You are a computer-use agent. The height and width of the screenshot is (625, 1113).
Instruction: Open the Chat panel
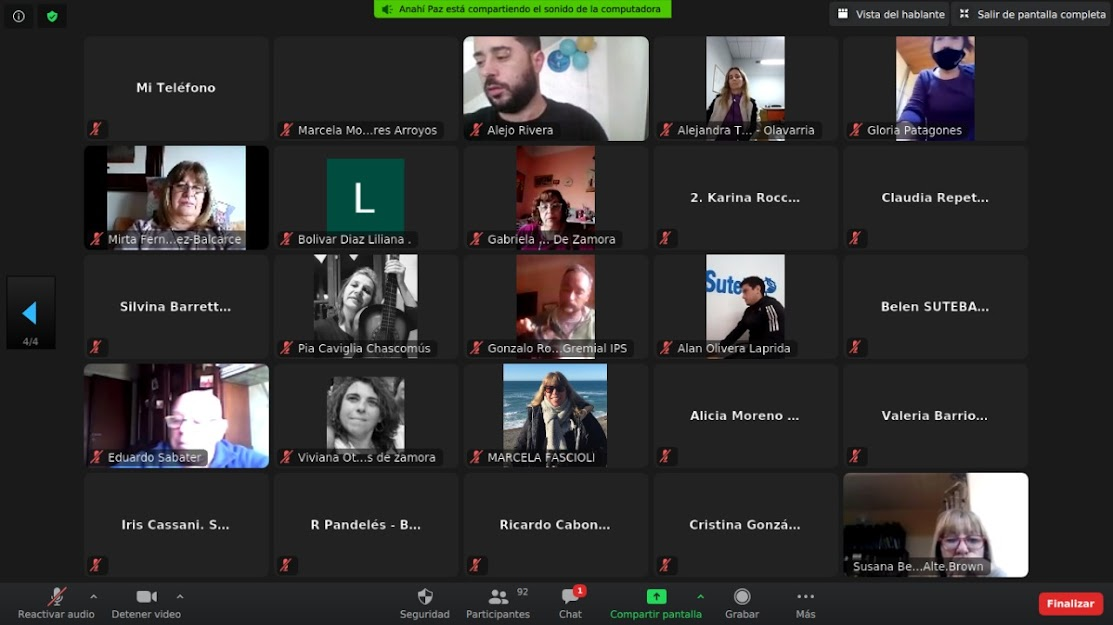(x=570, y=597)
